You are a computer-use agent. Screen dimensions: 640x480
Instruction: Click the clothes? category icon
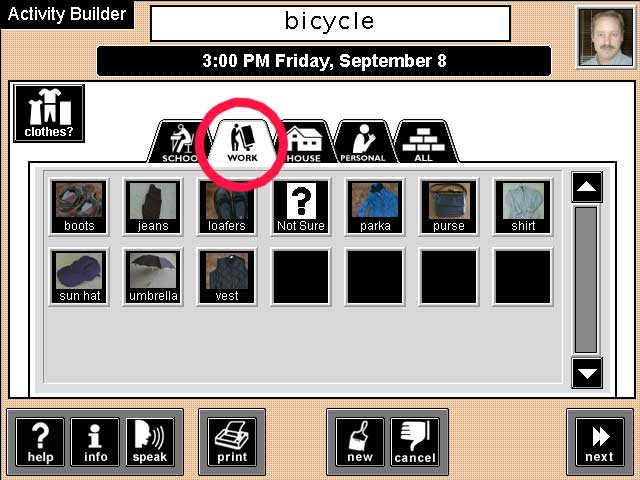point(49,113)
